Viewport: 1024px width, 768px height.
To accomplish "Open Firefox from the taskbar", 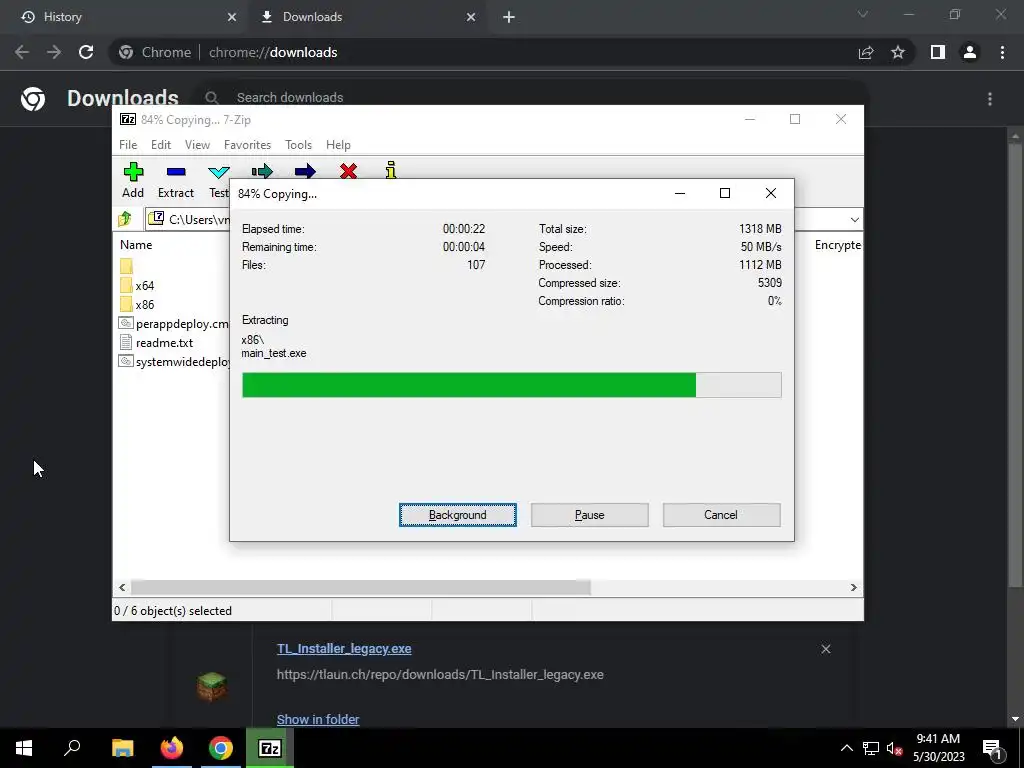I will click(x=172, y=748).
